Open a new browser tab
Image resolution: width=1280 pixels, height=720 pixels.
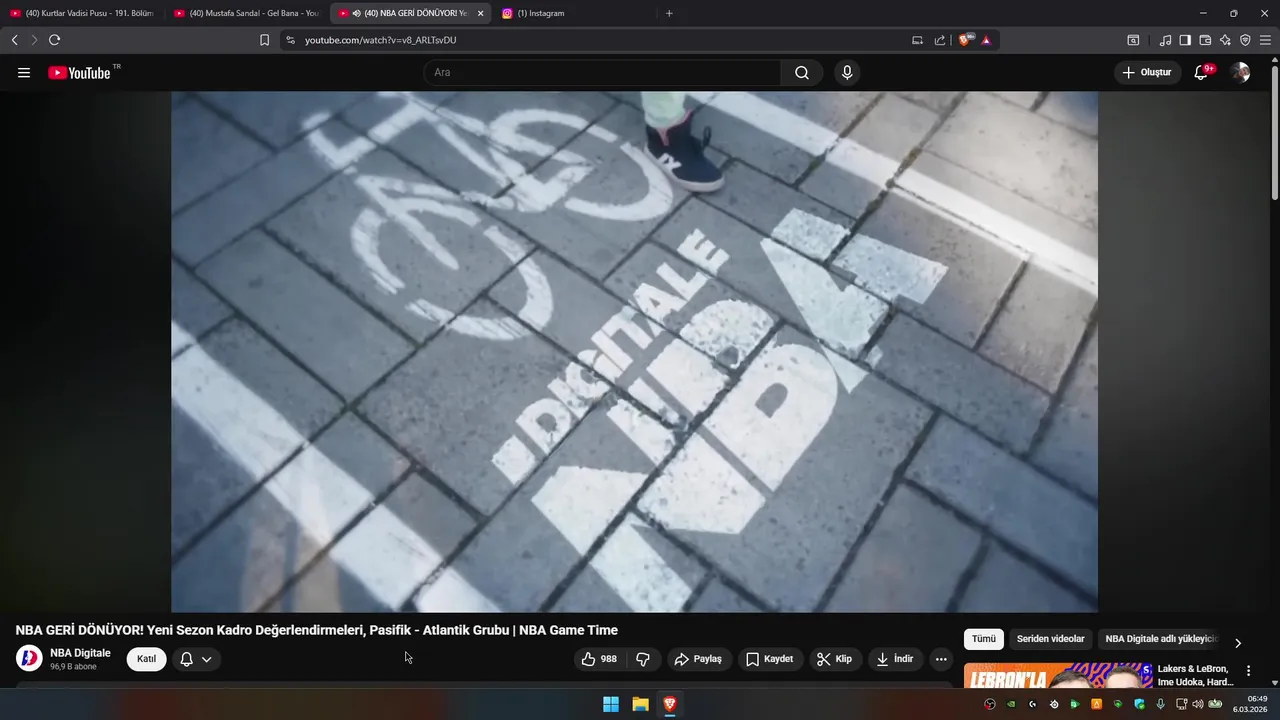click(669, 13)
